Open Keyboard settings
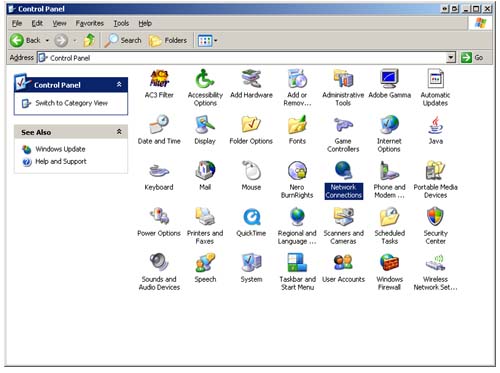This screenshot has height=373, width=500. tap(159, 176)
